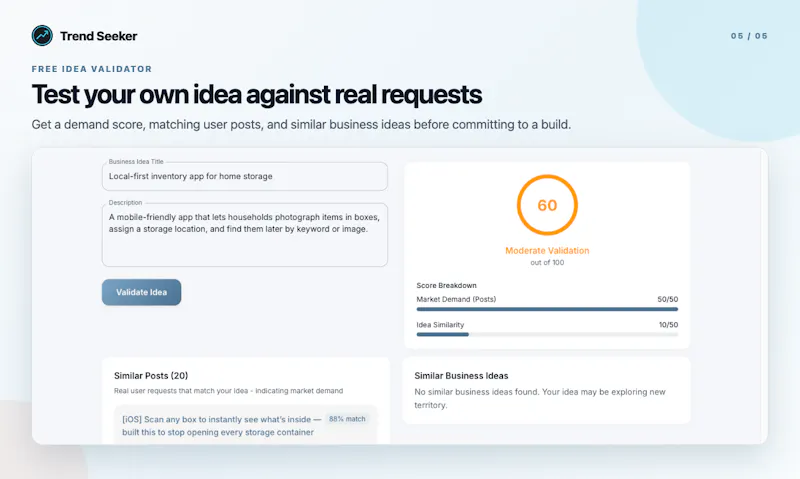Click the Idea Similarity progress bar
The image size is (800, 479).
[547, 335]
